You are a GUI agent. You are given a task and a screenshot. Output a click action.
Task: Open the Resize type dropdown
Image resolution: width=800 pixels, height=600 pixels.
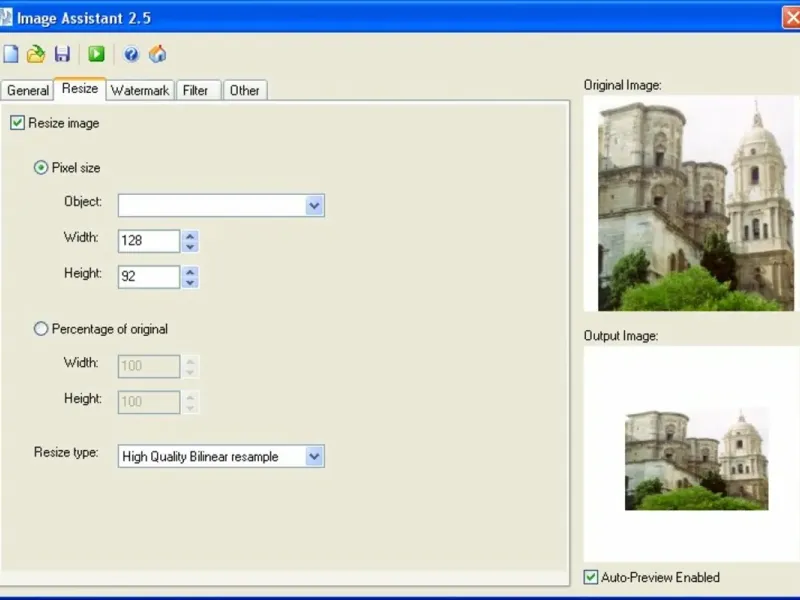[314, 456]
